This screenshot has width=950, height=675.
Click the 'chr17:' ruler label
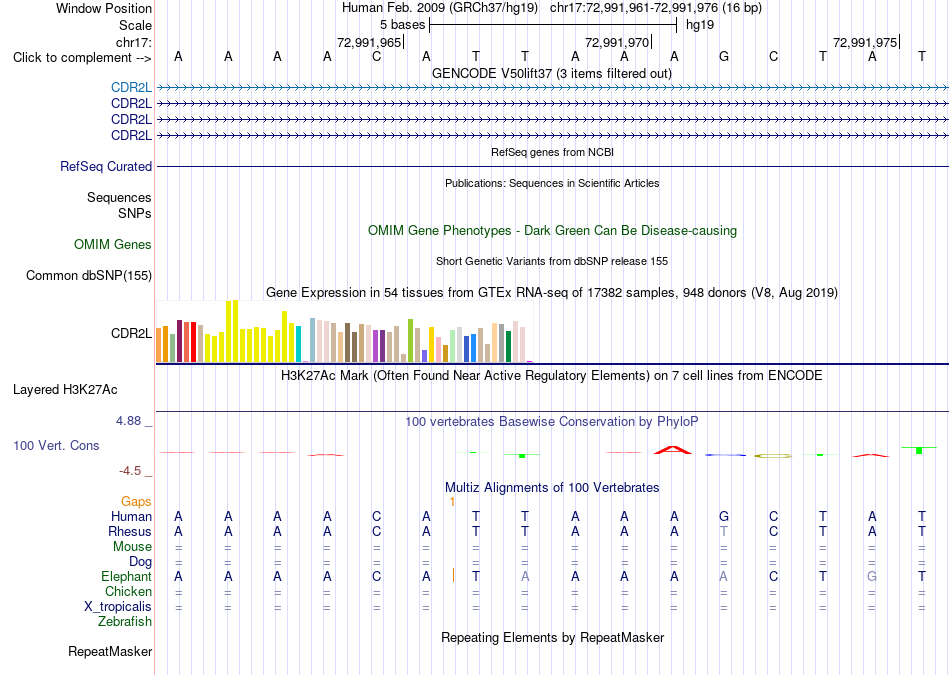coord(133,42)
